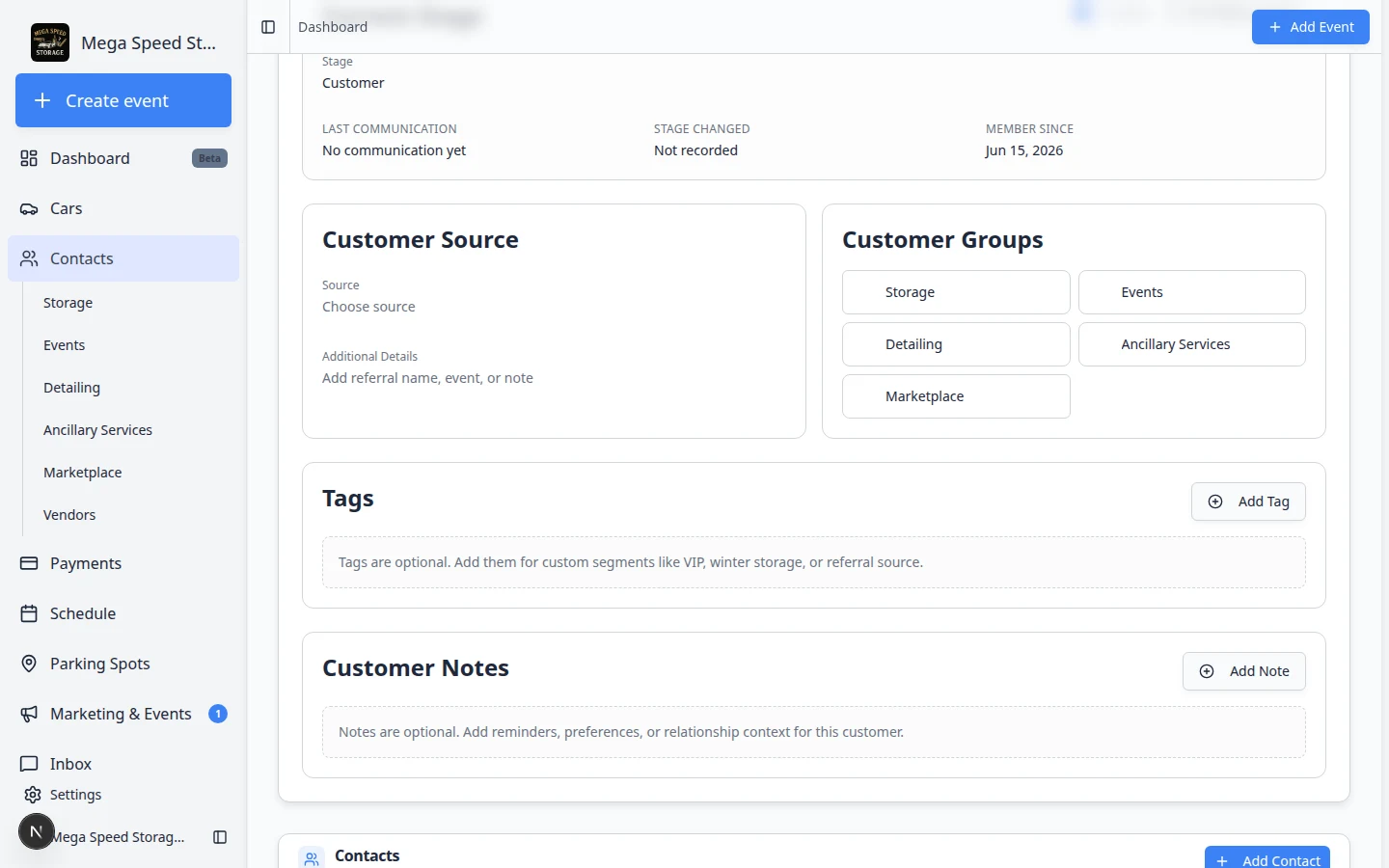The image size is (1389, 868).
Task: Click the Tags heading
Action: click(x=348, y=499)
